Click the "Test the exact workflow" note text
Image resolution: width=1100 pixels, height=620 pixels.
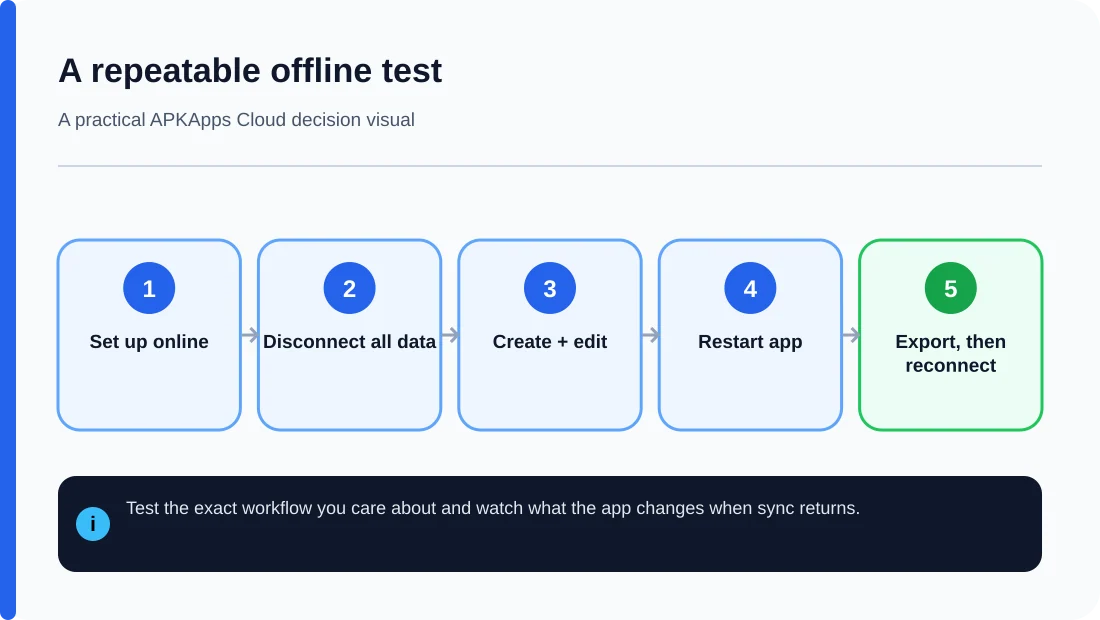492,508
